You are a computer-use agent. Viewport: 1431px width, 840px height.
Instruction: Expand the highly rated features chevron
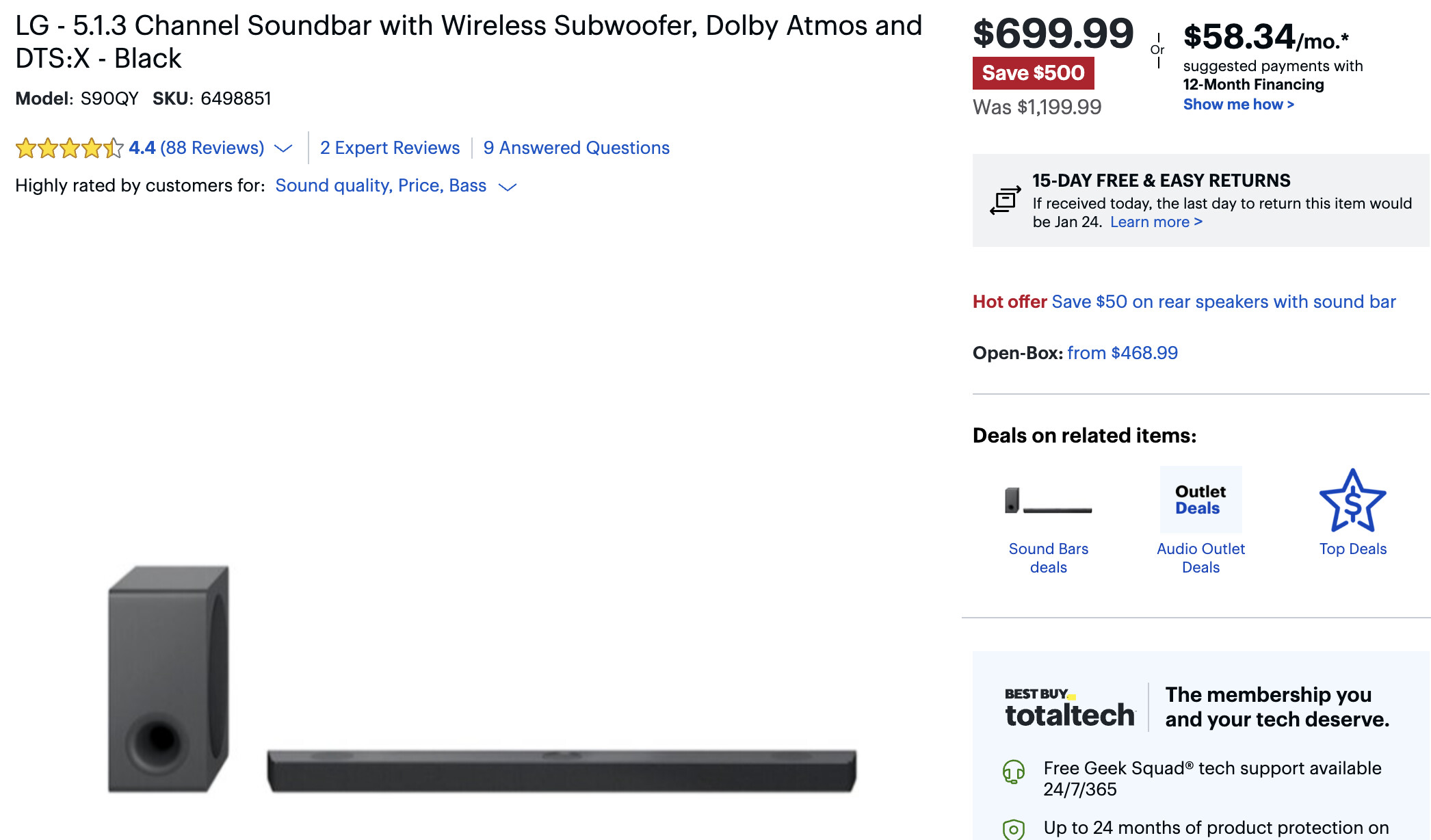tap(508, 187)
